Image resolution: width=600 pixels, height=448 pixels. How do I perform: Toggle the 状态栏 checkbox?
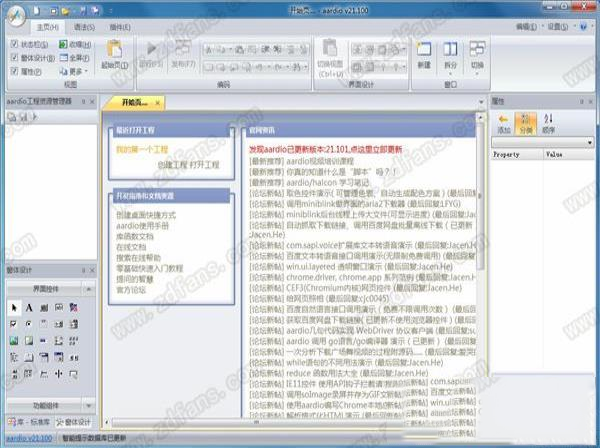coord(14,44)
